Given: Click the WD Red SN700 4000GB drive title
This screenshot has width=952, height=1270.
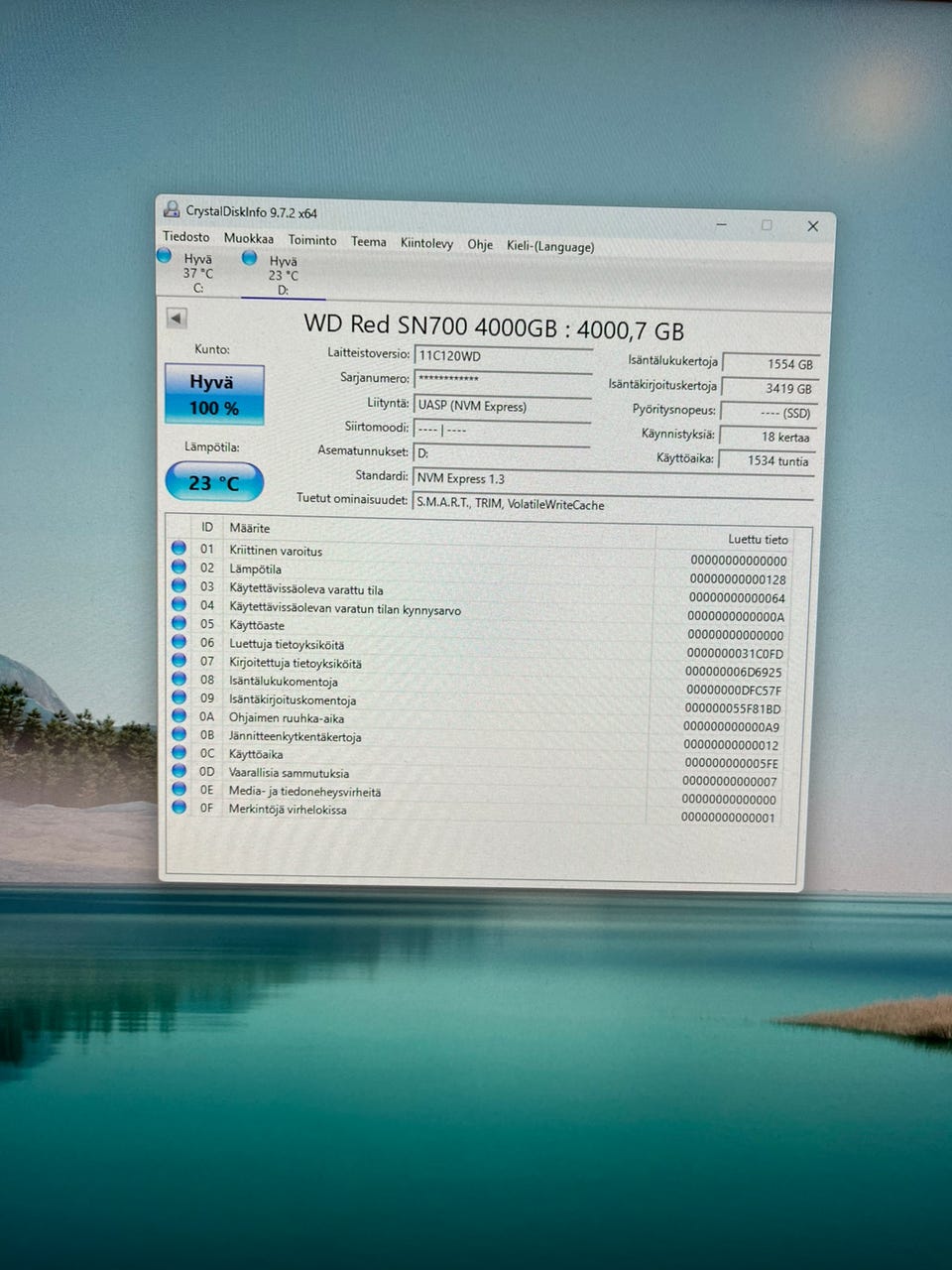Looking at the screenshot, I should pos(494,326).
